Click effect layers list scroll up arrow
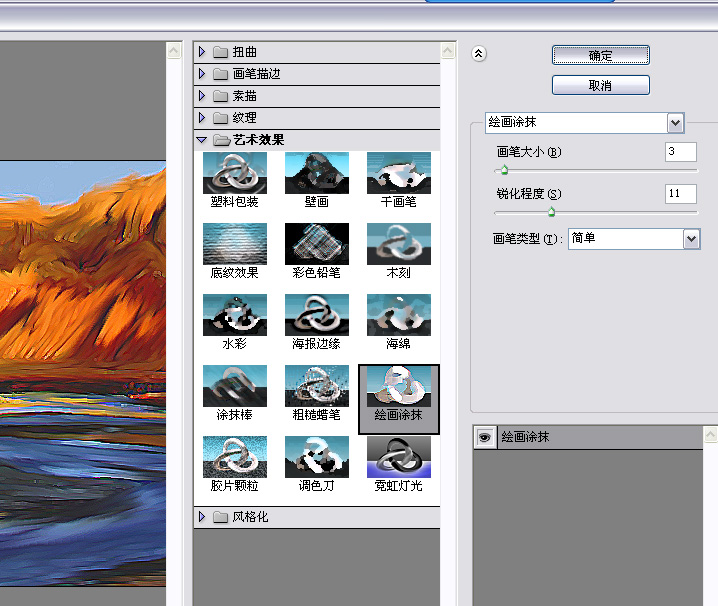The height and width of the screenshot is (606, 718). (710, 434)
